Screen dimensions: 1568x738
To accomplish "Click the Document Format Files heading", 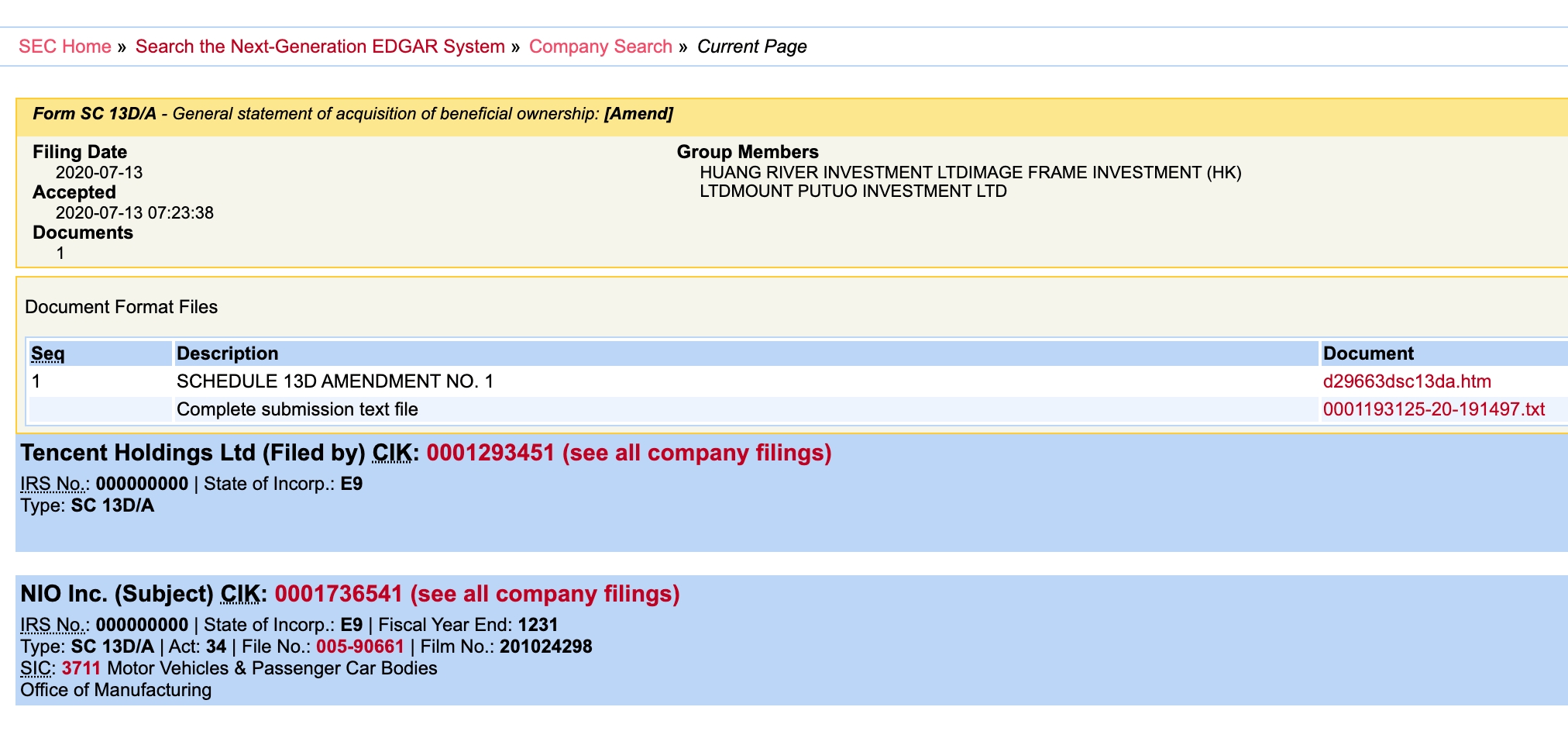I will [x=122, y=307].
